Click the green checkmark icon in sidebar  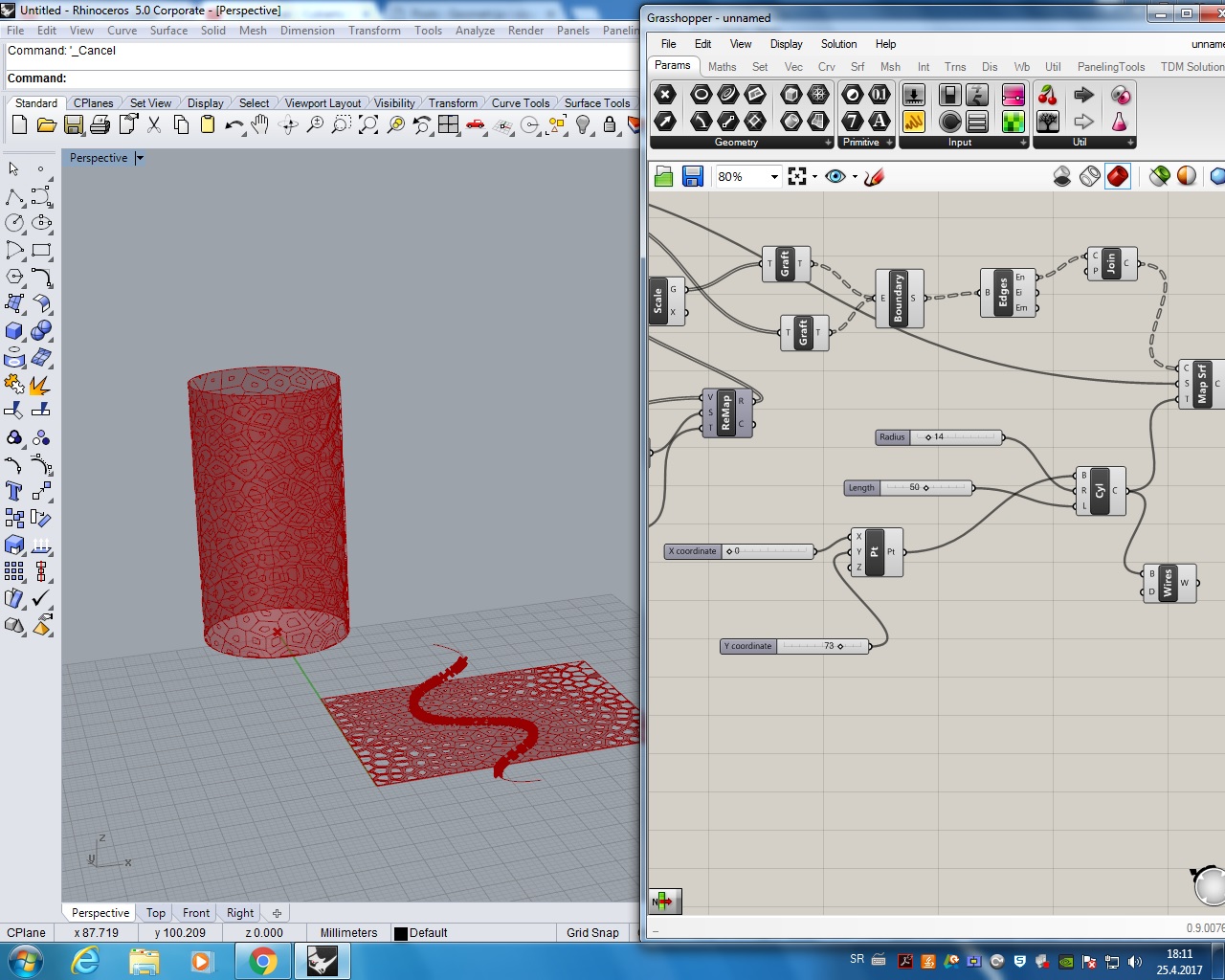click(x=41, y=599)
